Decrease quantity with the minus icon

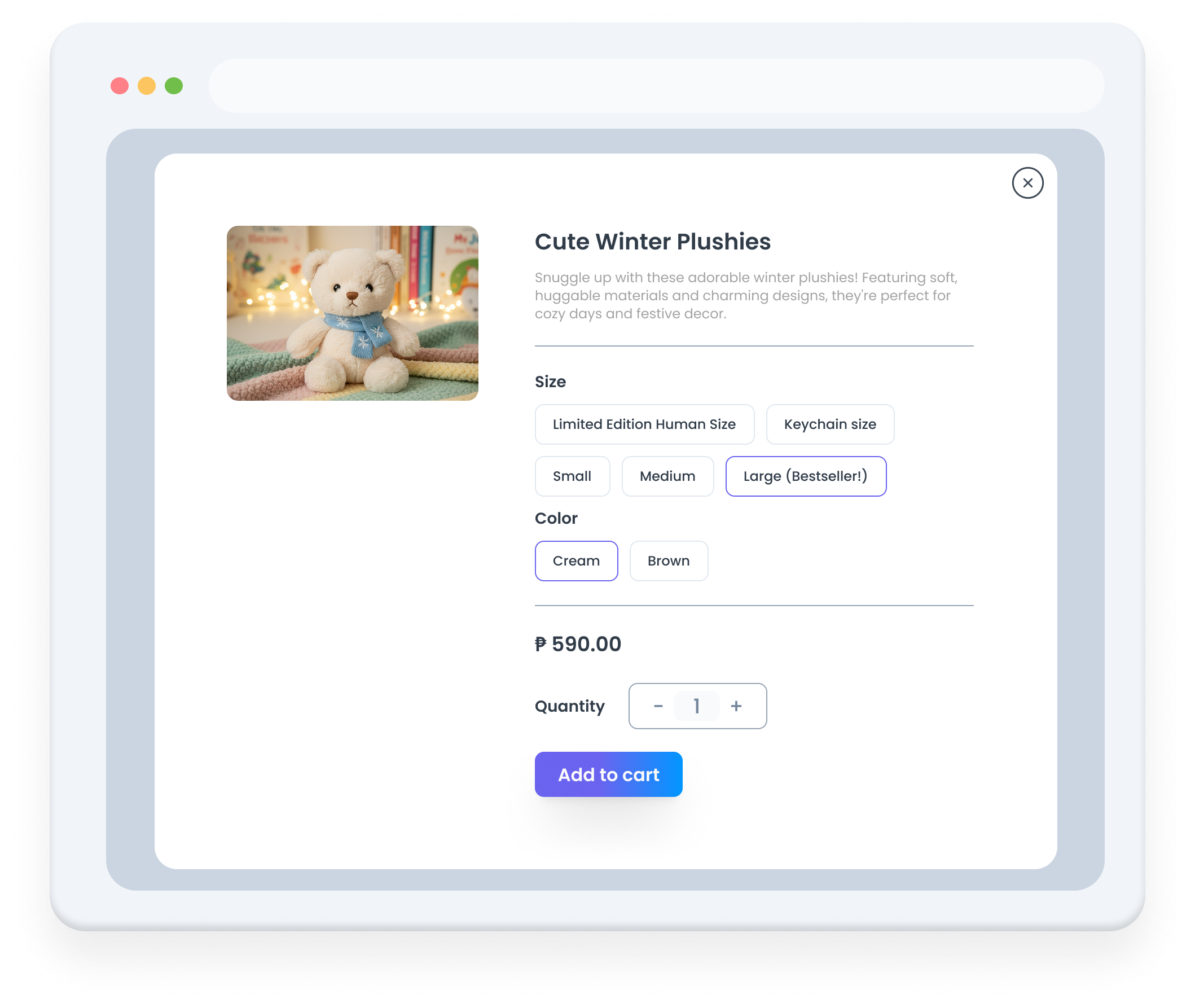658,706
